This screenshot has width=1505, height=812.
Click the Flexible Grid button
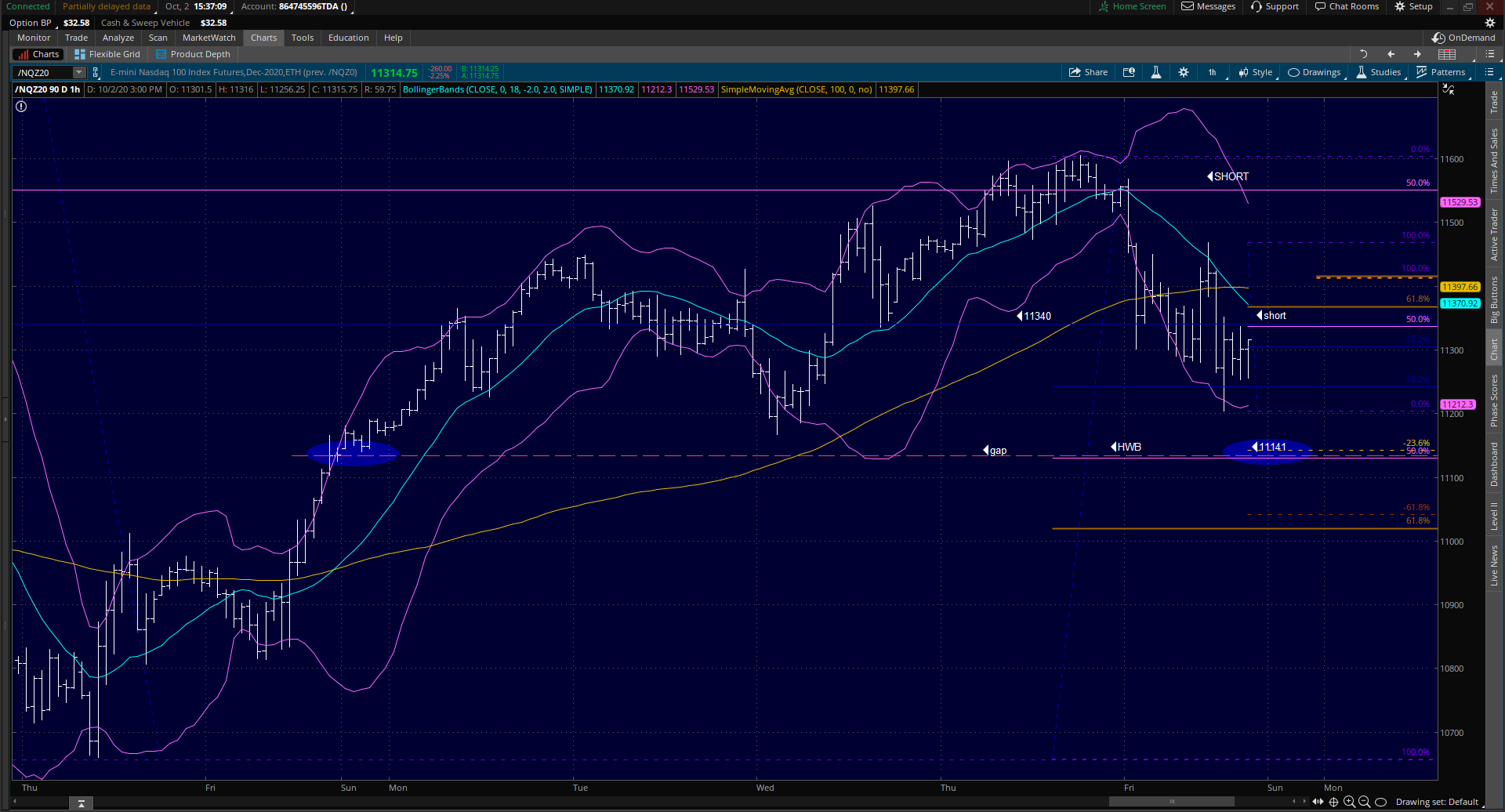(107, 54)
